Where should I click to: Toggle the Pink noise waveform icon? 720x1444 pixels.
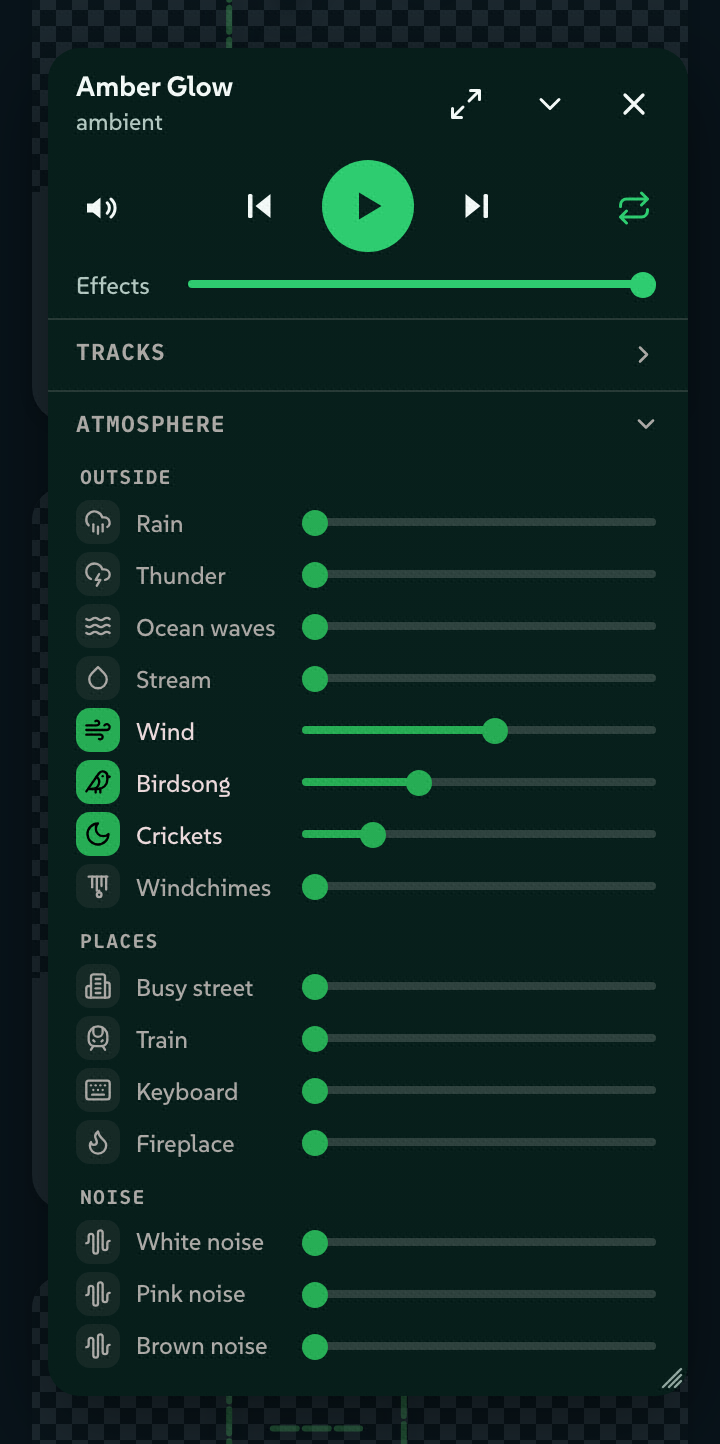tap(98, 1294)
